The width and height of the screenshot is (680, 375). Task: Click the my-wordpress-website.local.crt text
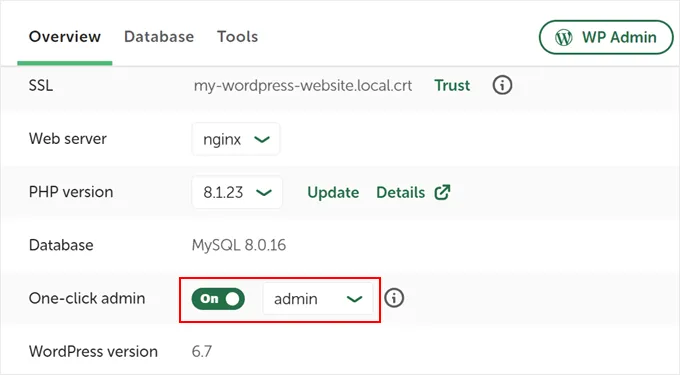[303, 85]
